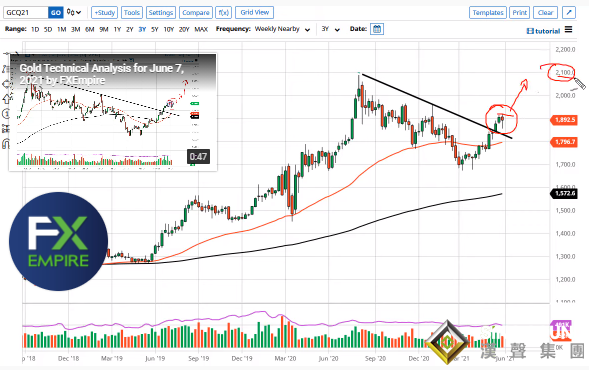589x370 pixels.
Task: Open the tutorial link
Action: point(544,31)
